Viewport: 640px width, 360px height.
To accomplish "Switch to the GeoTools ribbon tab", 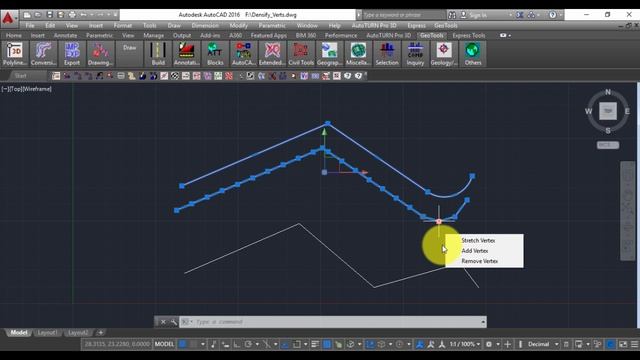I will click(431, 36).
